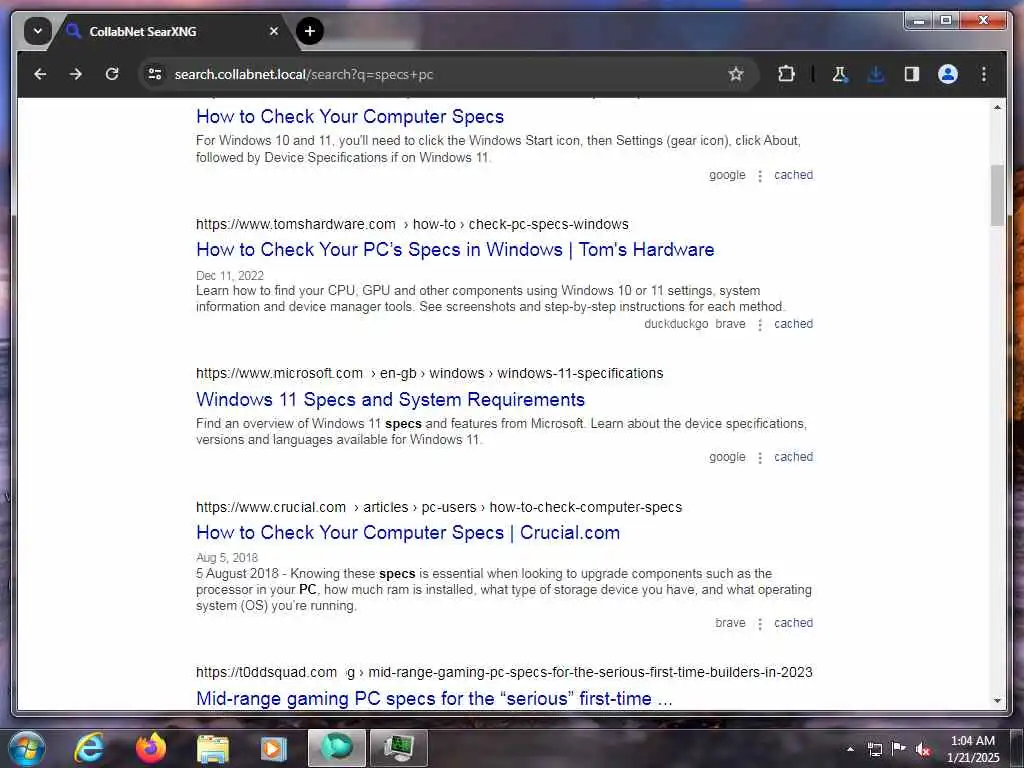Open Mid-range gaming PC specs result
Viewport: 1024px width, 768px height.
(434, 699)
